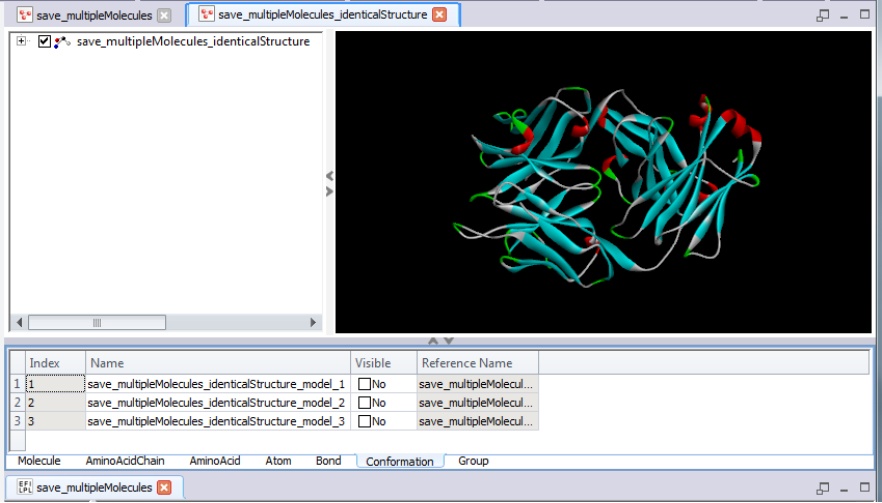Select save_multipleMolecules_identicalStructure_model_1 name cell
Screen dimensions: 882x503
[x=218, y=384]
